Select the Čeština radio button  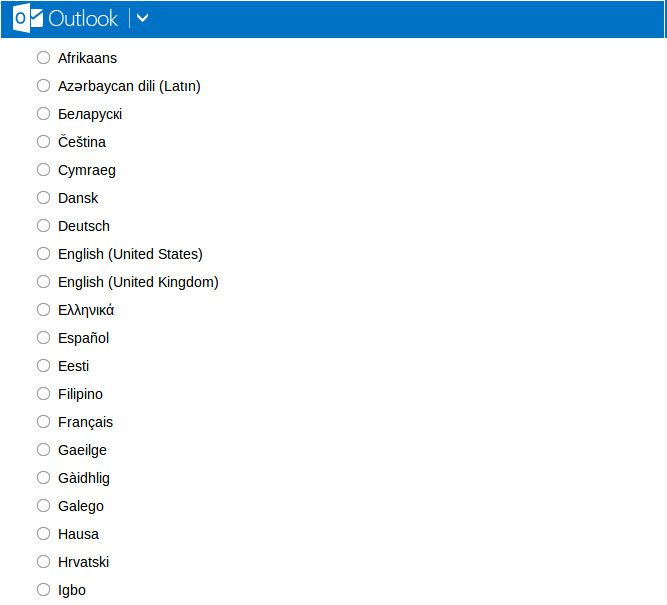[x=43, y=142]
